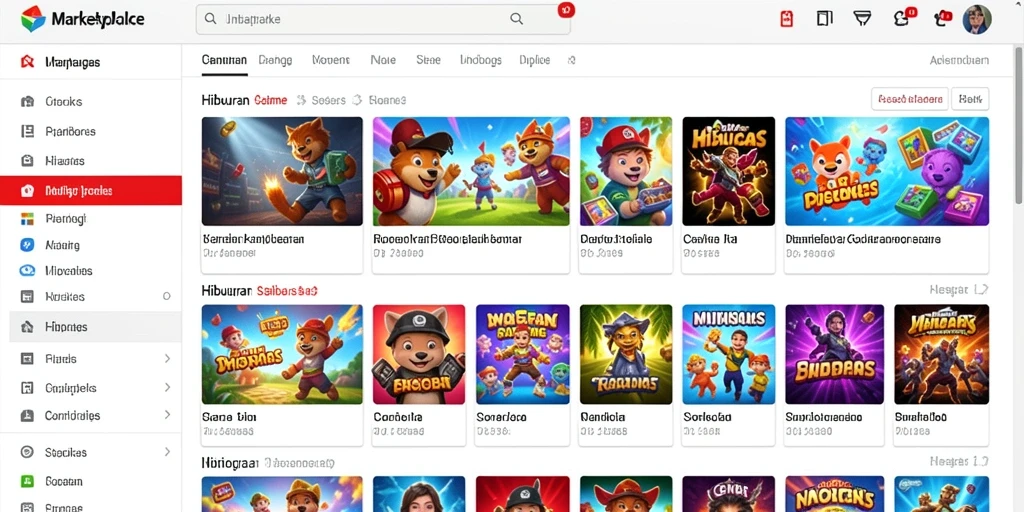
Task: Switch to the Diplice tab
Action: [x=534, y=60]
